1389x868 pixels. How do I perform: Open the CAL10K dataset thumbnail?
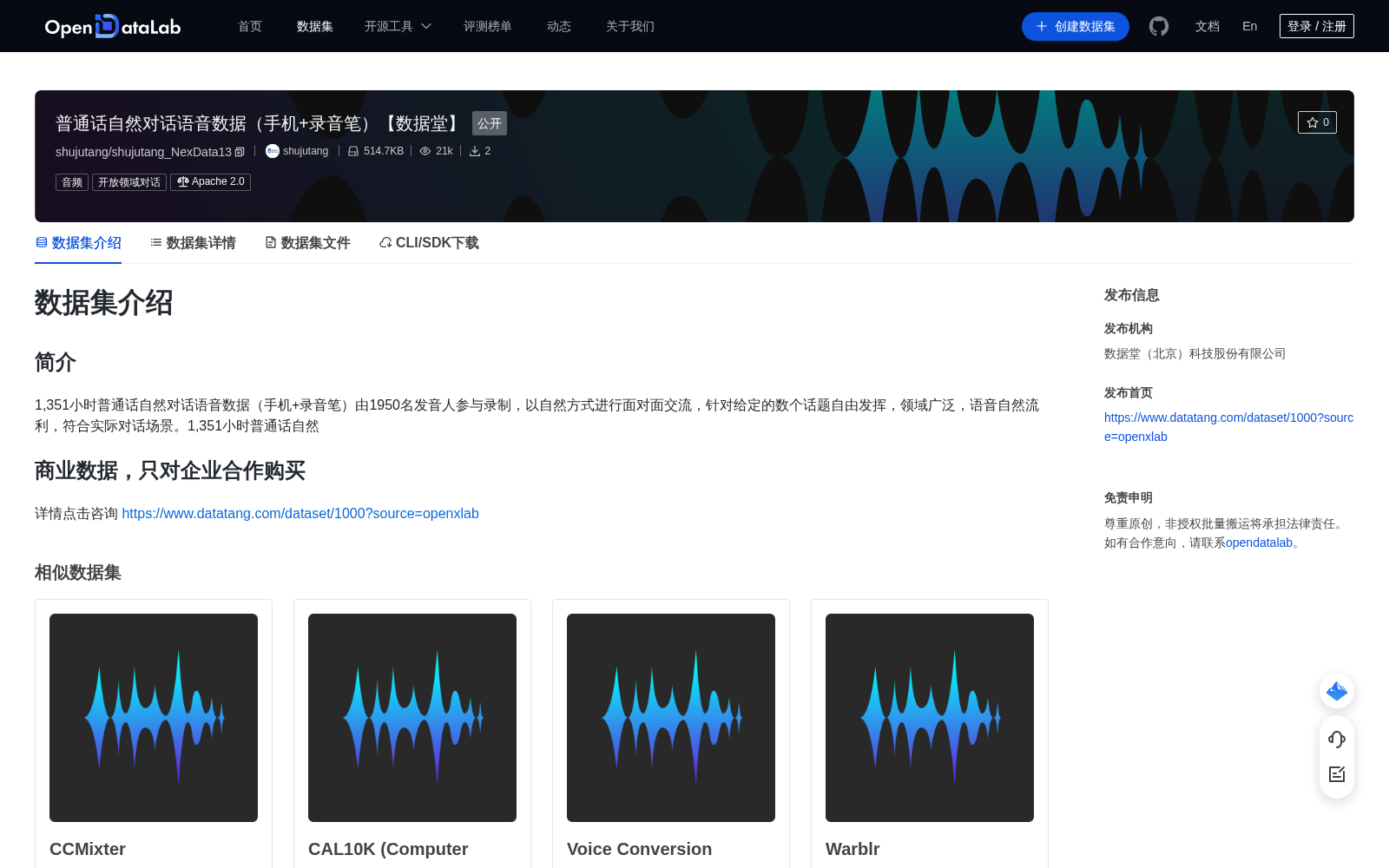pos(412,718)
